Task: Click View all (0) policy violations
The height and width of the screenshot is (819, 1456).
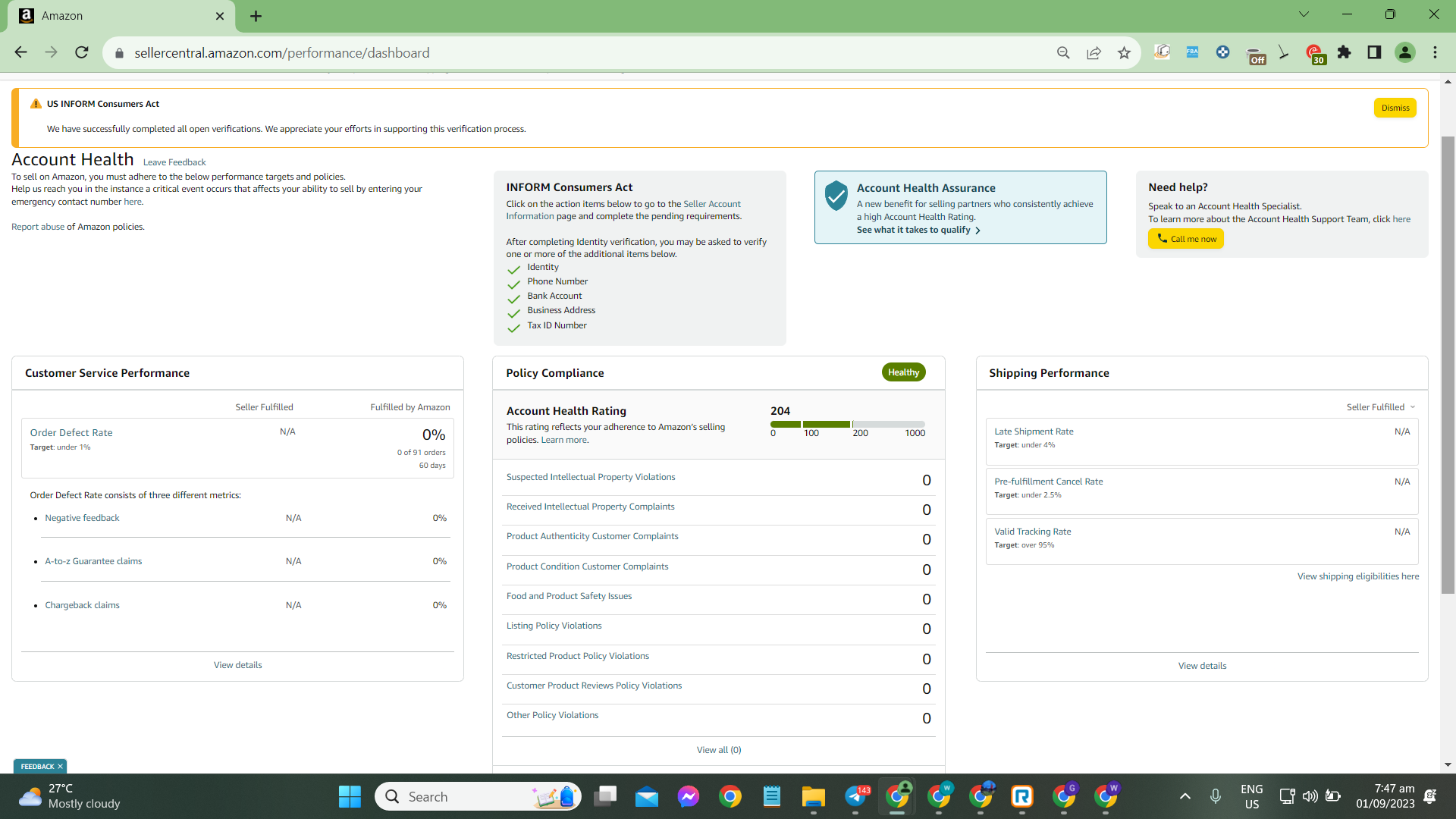Action: [x=719, y=750]
